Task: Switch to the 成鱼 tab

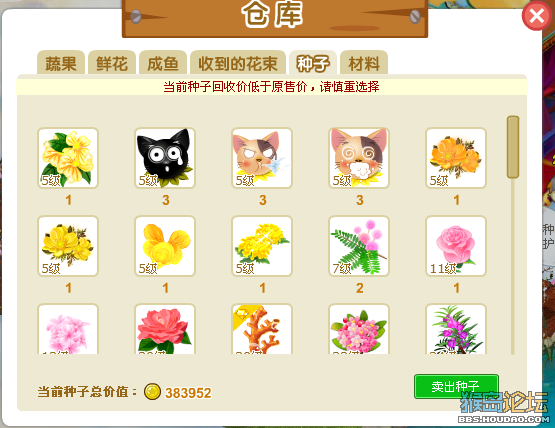Action: 163,63
